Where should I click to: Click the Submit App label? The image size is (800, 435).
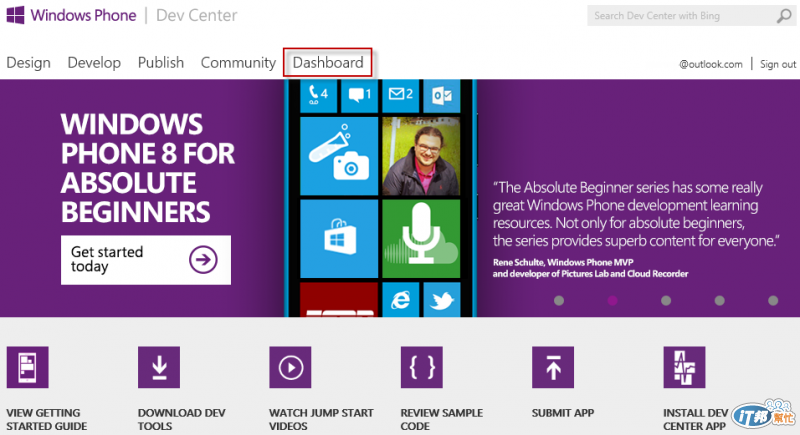[563, 413]
